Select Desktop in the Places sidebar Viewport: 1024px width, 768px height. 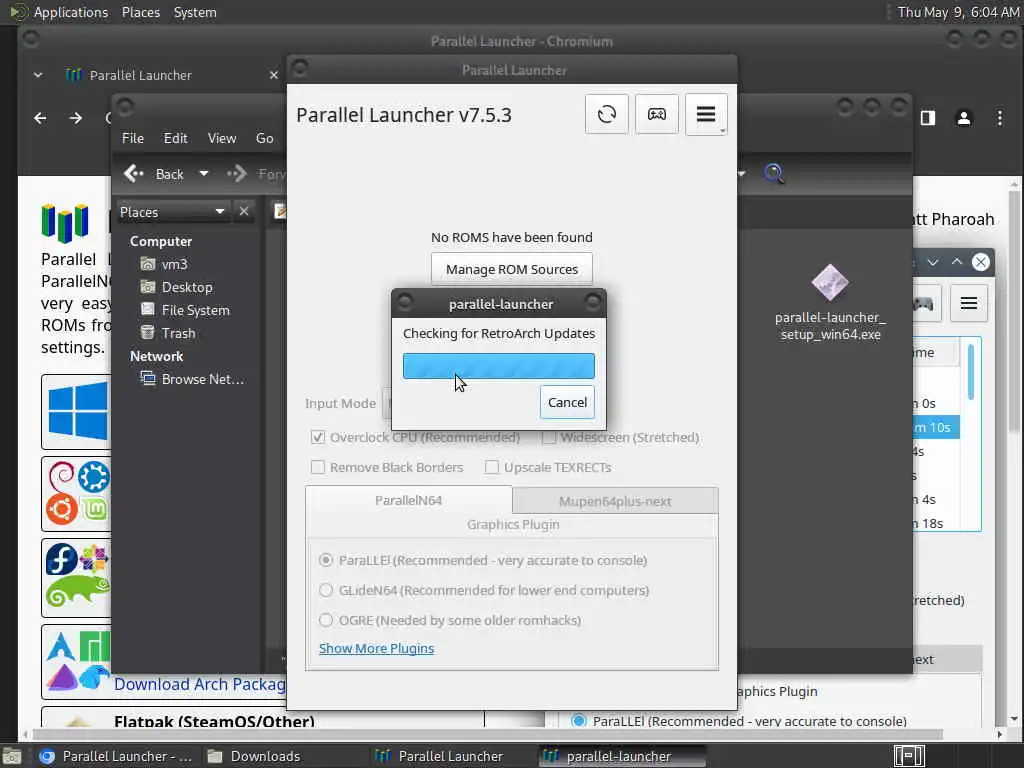click(187, 287)
